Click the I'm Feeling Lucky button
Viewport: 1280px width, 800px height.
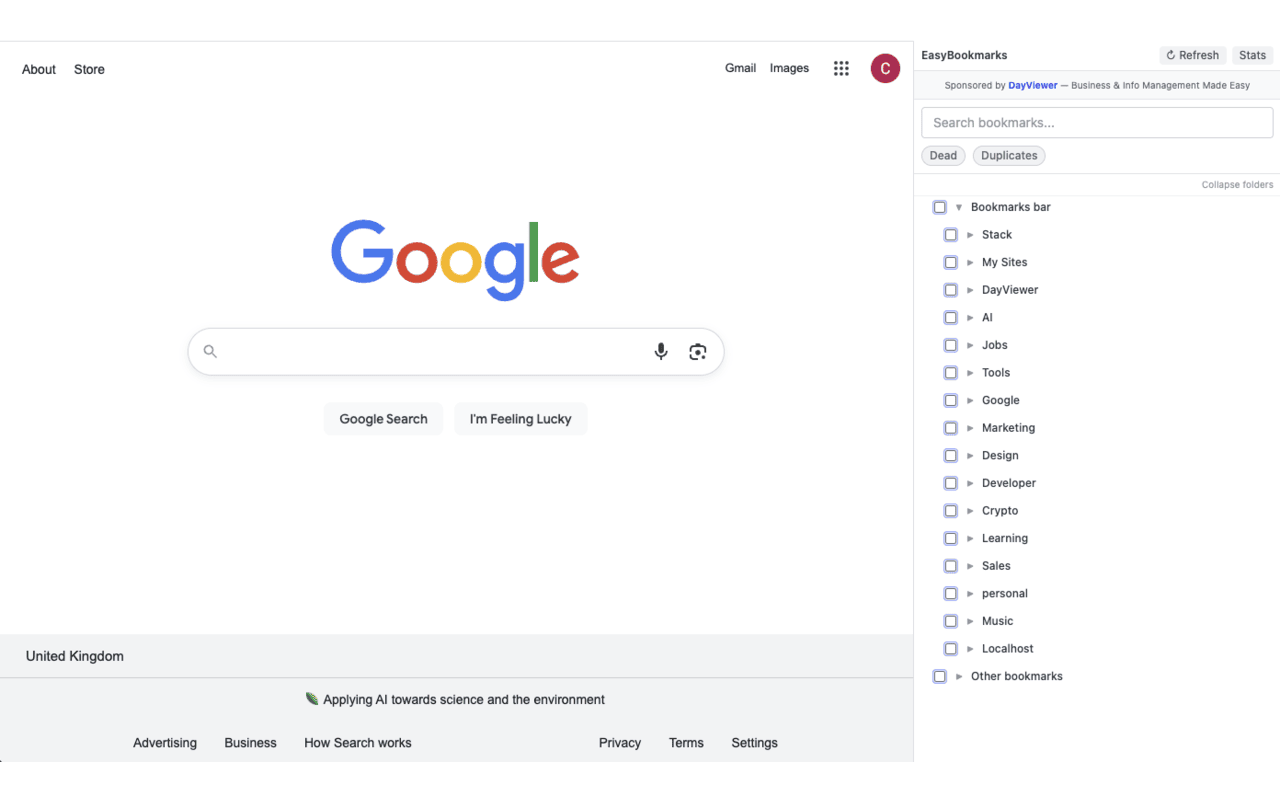[x=521, y=419]
